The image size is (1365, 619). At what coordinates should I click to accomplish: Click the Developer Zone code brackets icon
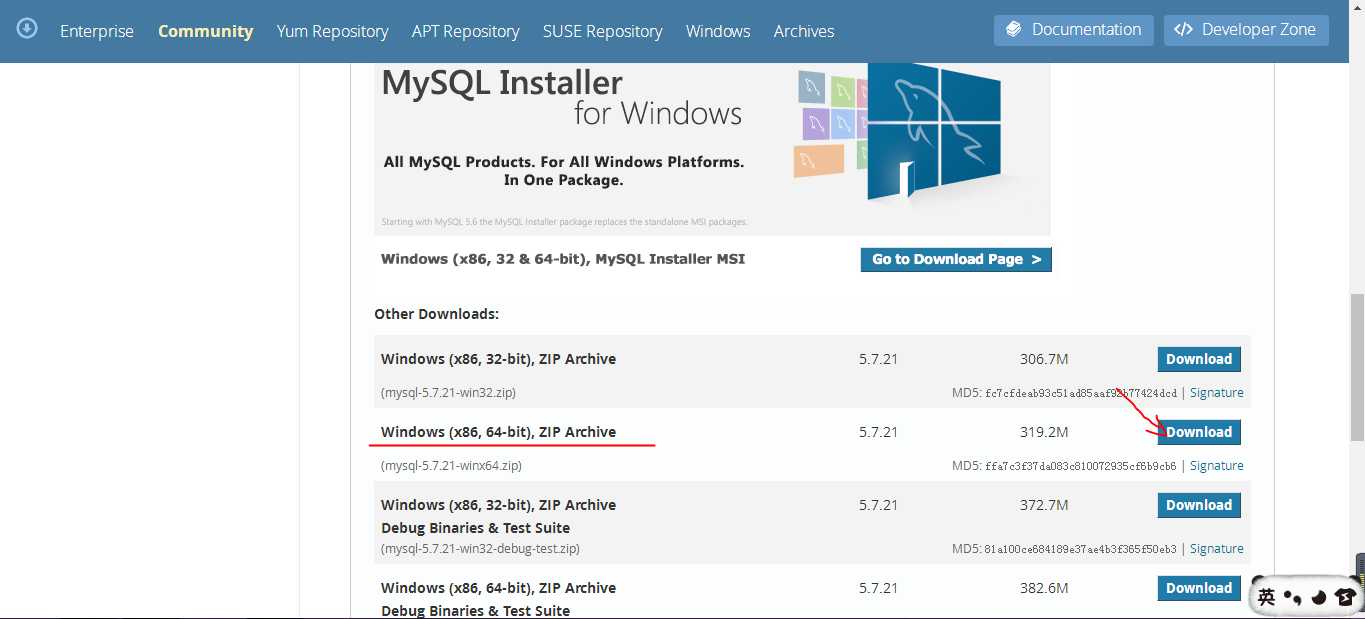[x=1183, y=30]
